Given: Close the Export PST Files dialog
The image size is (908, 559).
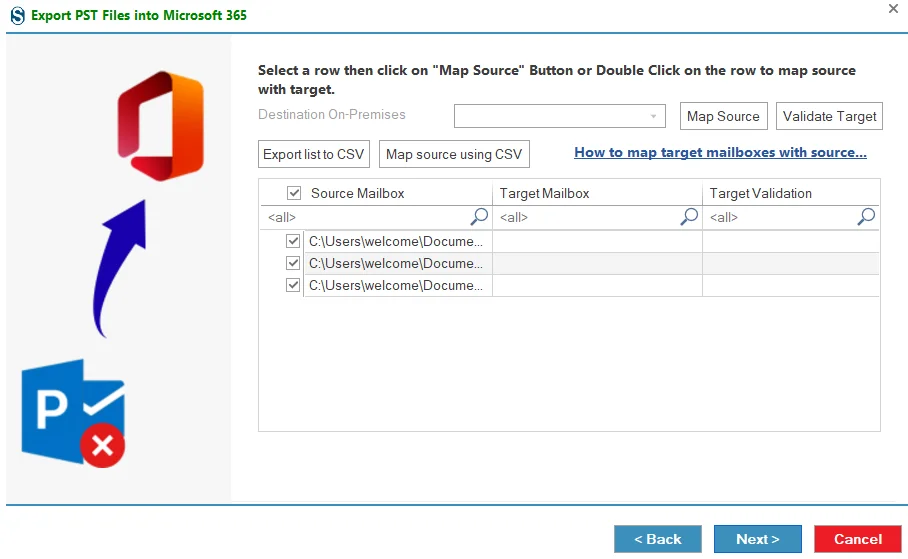Looking at the screenshot, I should pyautogui.click(x=894, y=9).
